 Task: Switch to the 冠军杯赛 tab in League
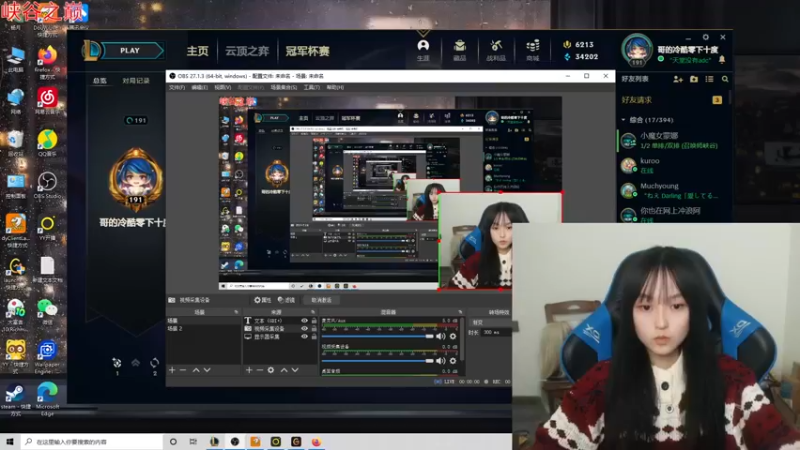tap(307, 51)
